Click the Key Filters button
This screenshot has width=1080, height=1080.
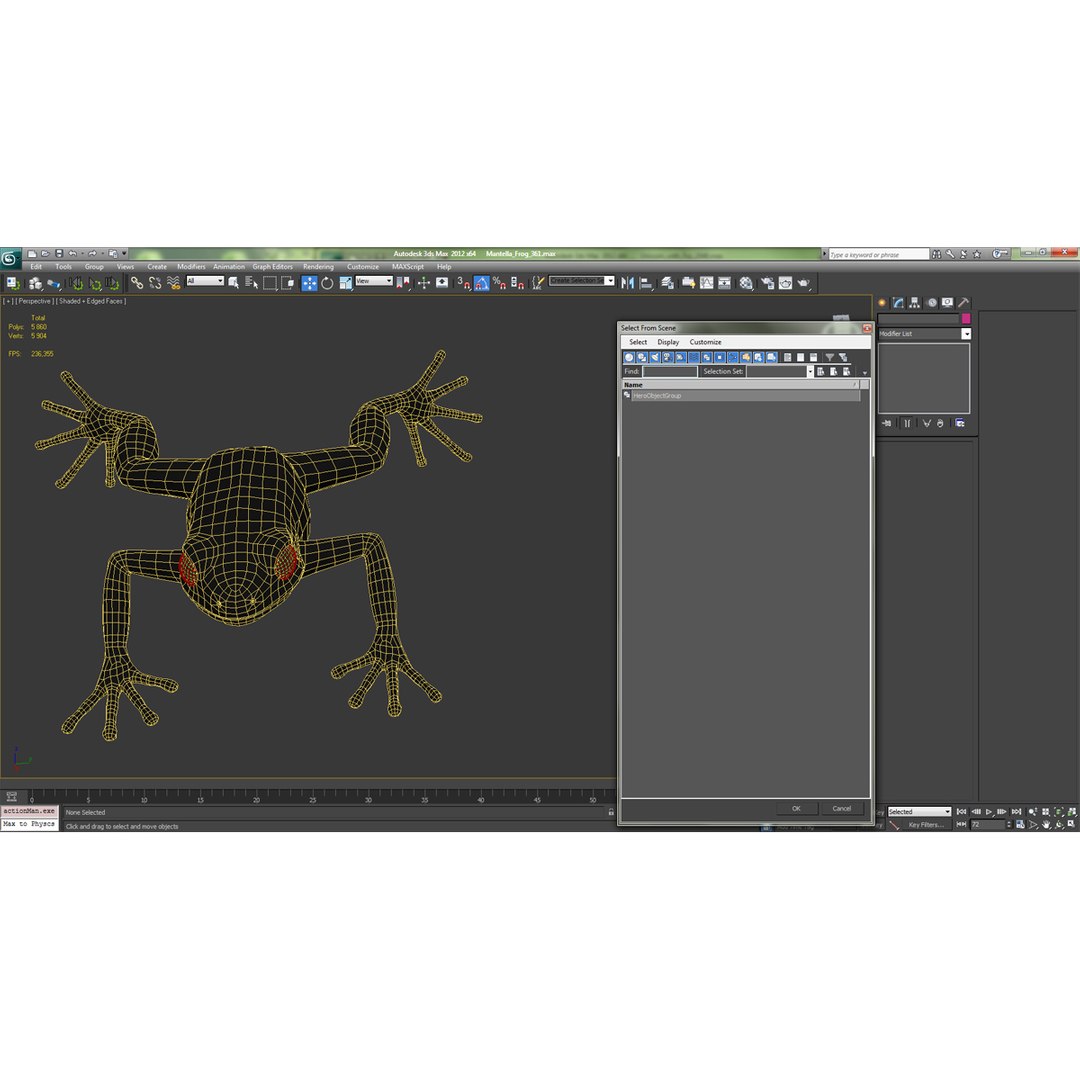(x=926, y=824)
